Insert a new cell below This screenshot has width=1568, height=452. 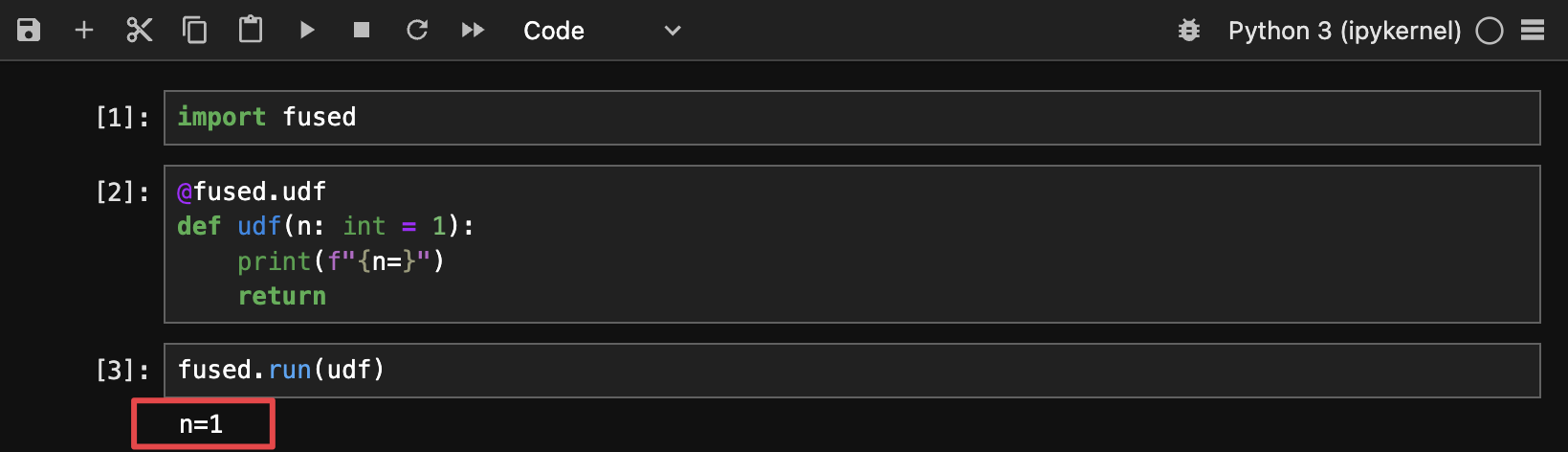(x=84, y=31)
